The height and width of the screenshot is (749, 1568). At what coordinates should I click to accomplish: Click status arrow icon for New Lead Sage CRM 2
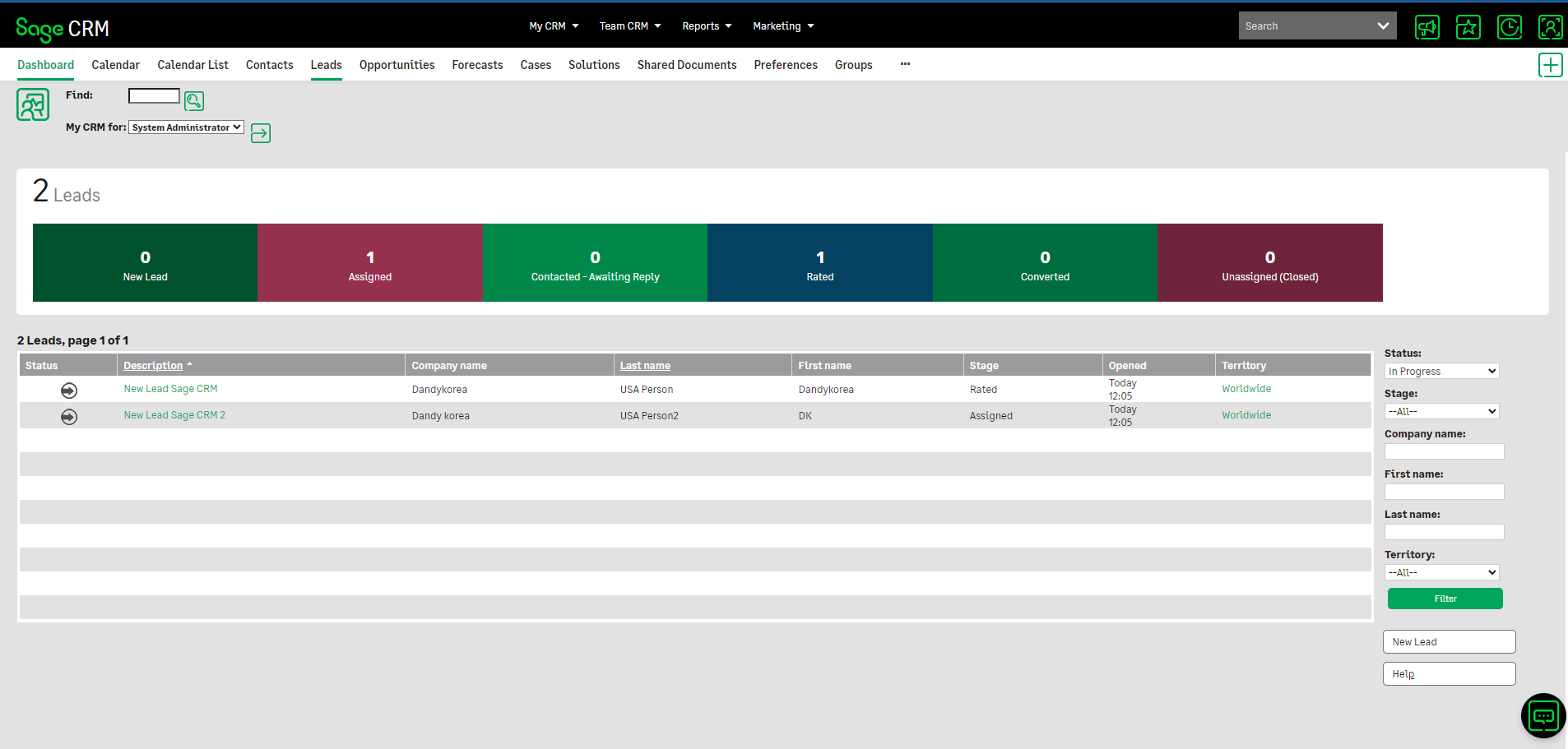(x=69, y=417)
